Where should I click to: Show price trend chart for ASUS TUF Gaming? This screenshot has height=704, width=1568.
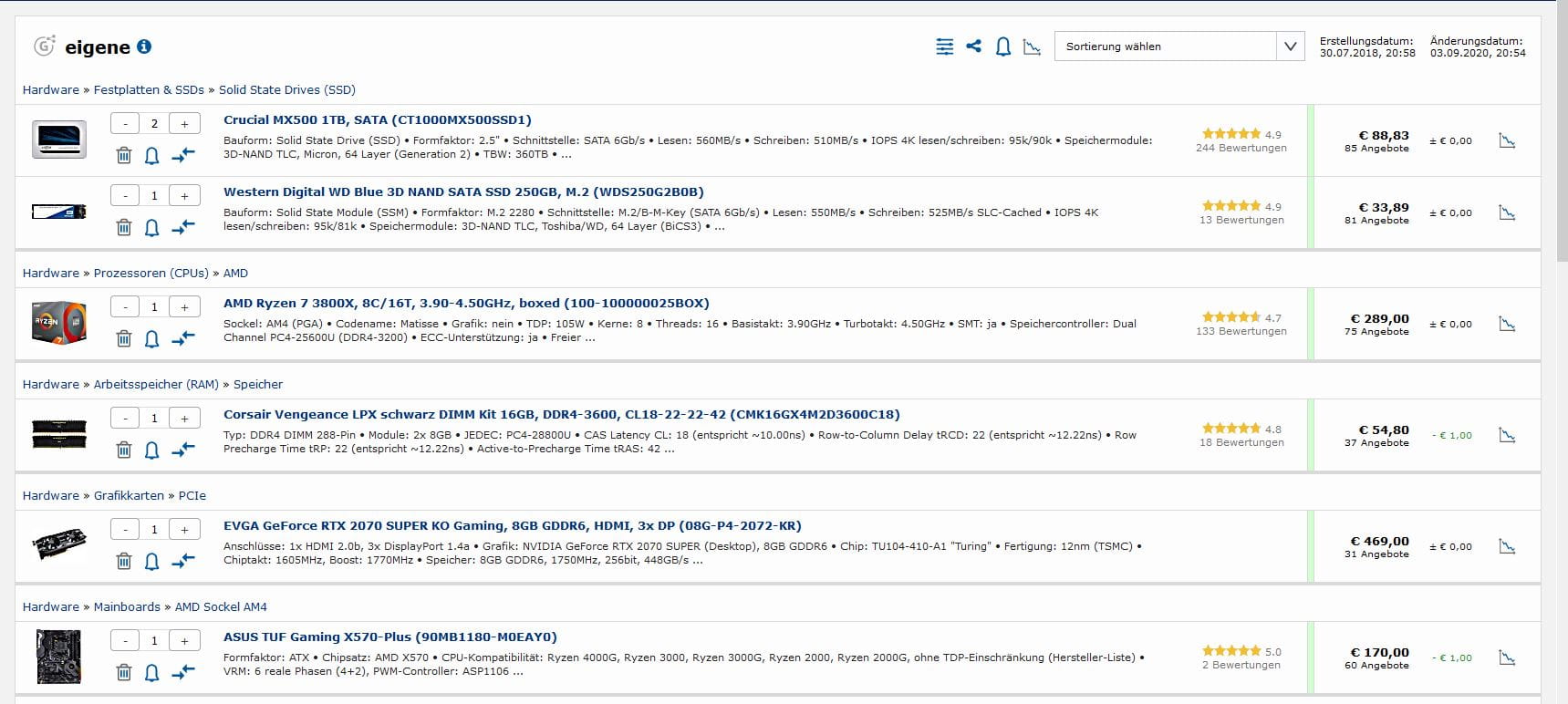coord(1507,657)
